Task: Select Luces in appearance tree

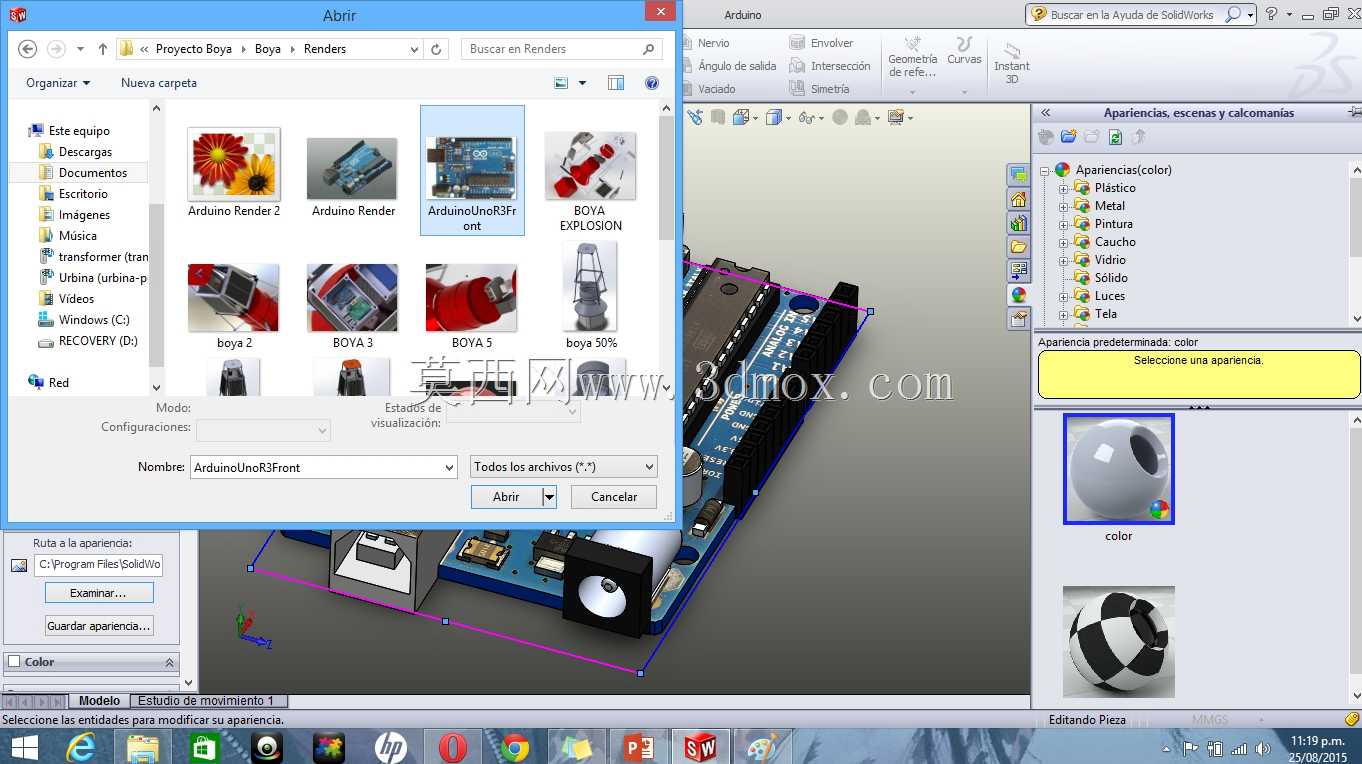Action: pyautogui.click(x=1110, y=296)
